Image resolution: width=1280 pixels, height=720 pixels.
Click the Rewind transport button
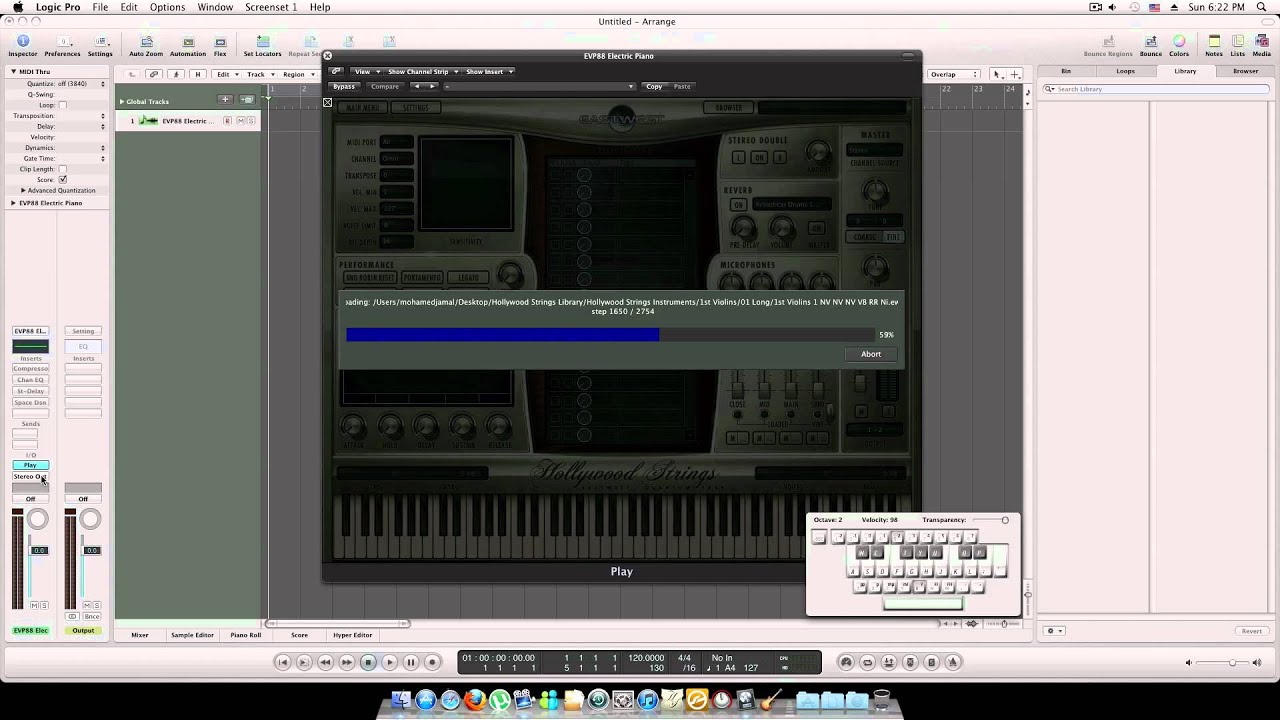click(x=325, y=662)
